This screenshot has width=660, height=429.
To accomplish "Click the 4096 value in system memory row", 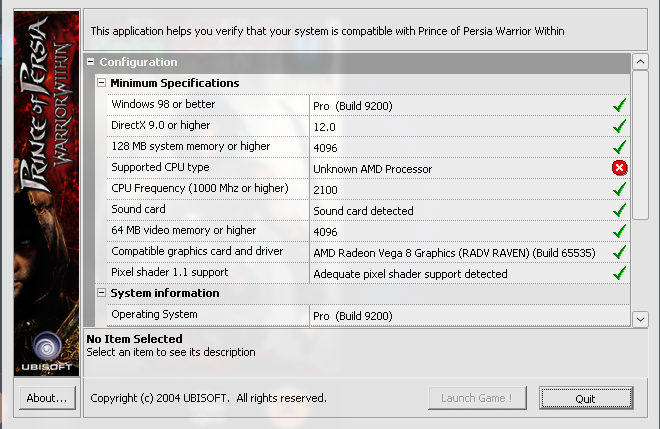I will pos(325,148).
